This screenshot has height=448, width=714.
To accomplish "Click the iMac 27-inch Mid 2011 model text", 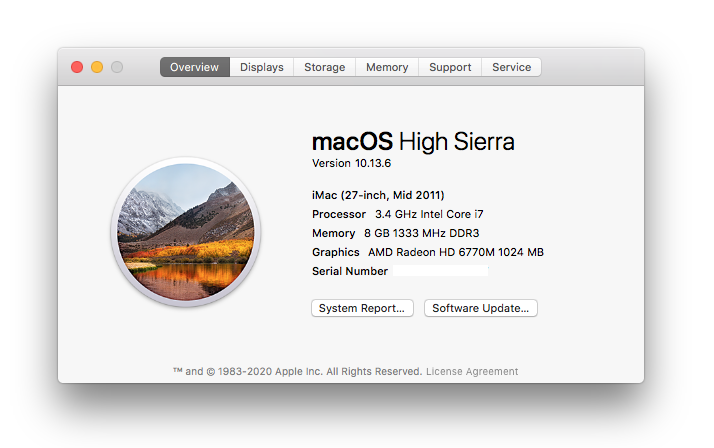I will point(378,195).
